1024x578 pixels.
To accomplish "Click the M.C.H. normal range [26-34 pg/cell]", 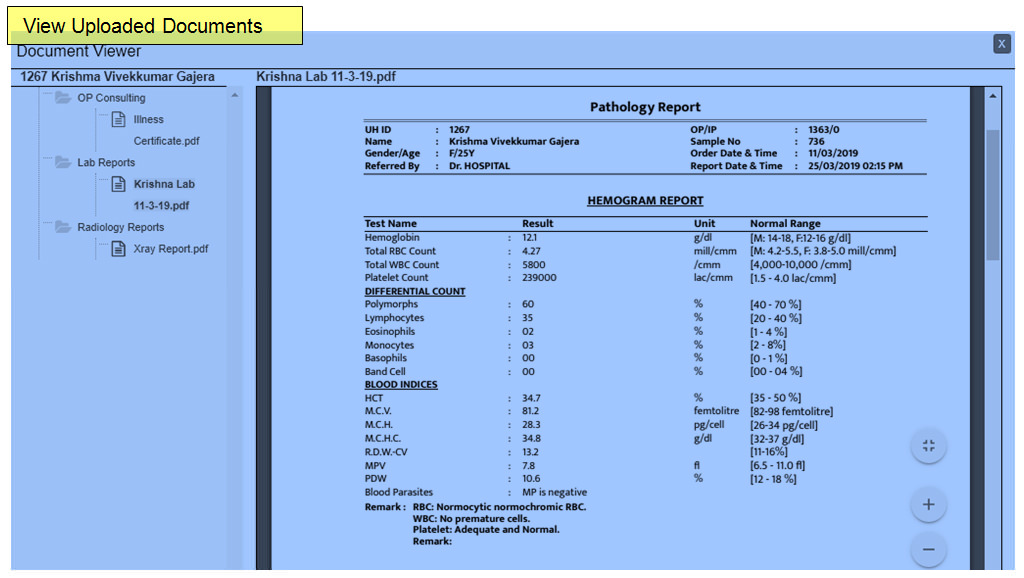I will 784,425.
